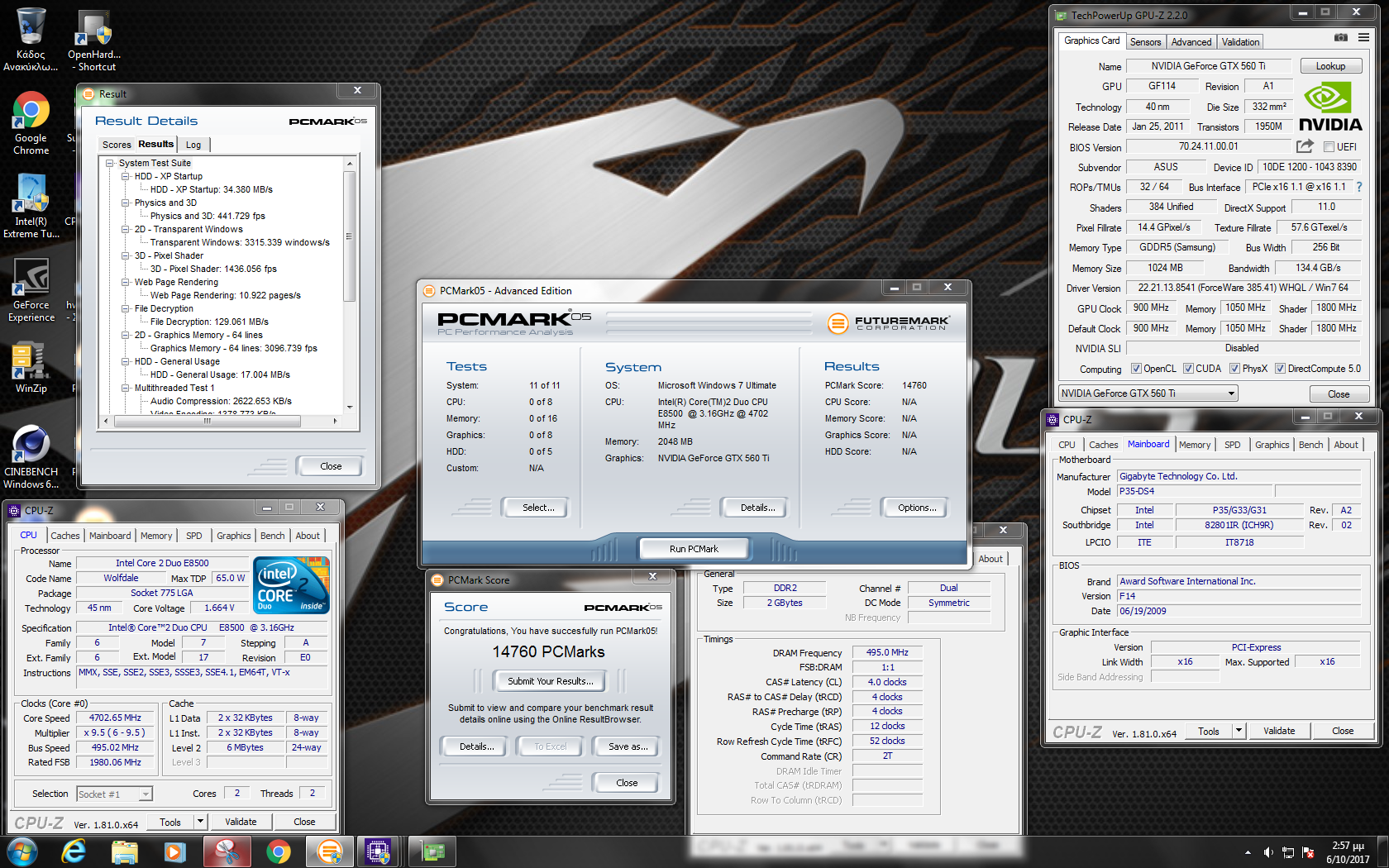Screen dimensions: 1389x868
Task: Open OpenHardwareMonitor shortcut on desktop
Action: click(93, 39)
